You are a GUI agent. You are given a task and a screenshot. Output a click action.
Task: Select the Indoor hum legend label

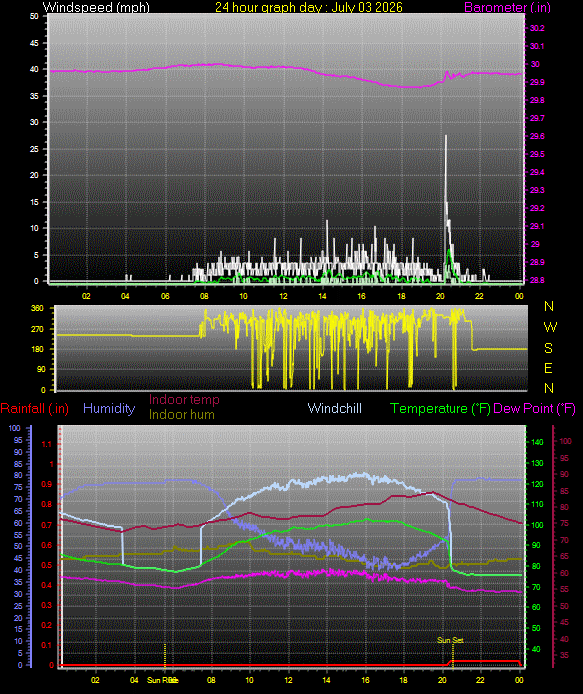182,415
